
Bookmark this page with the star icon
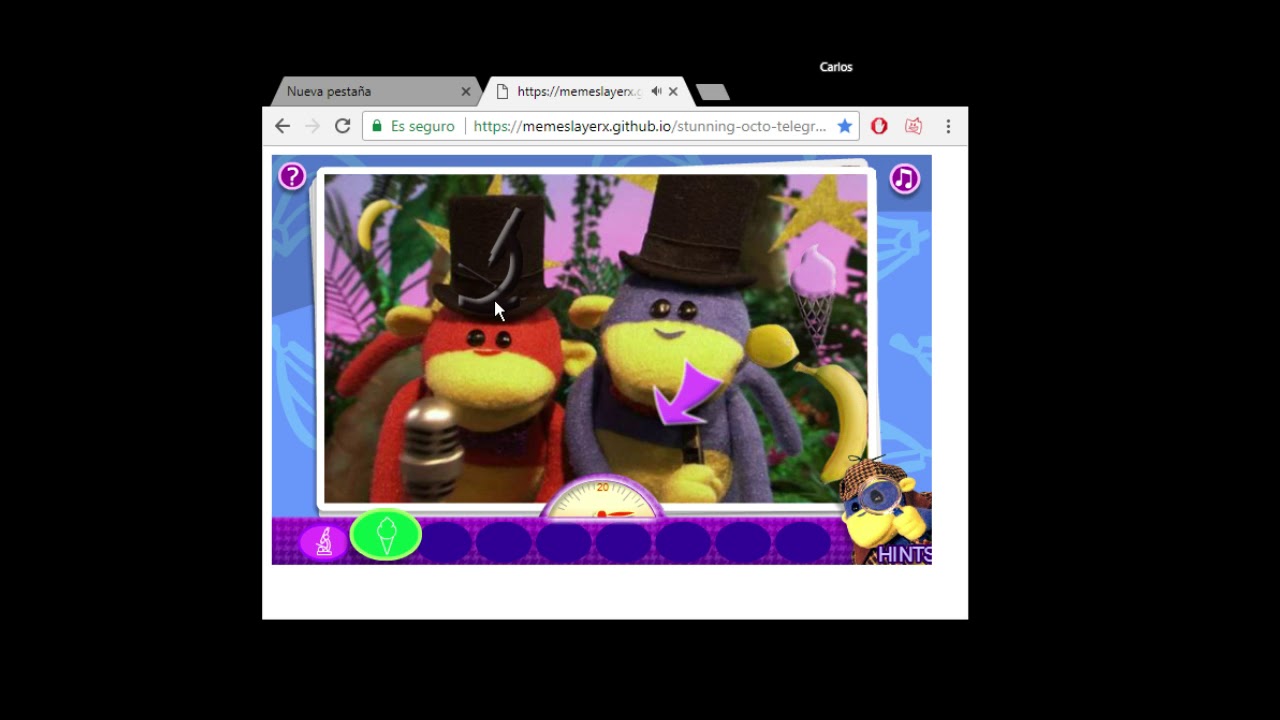pos(844,126)
